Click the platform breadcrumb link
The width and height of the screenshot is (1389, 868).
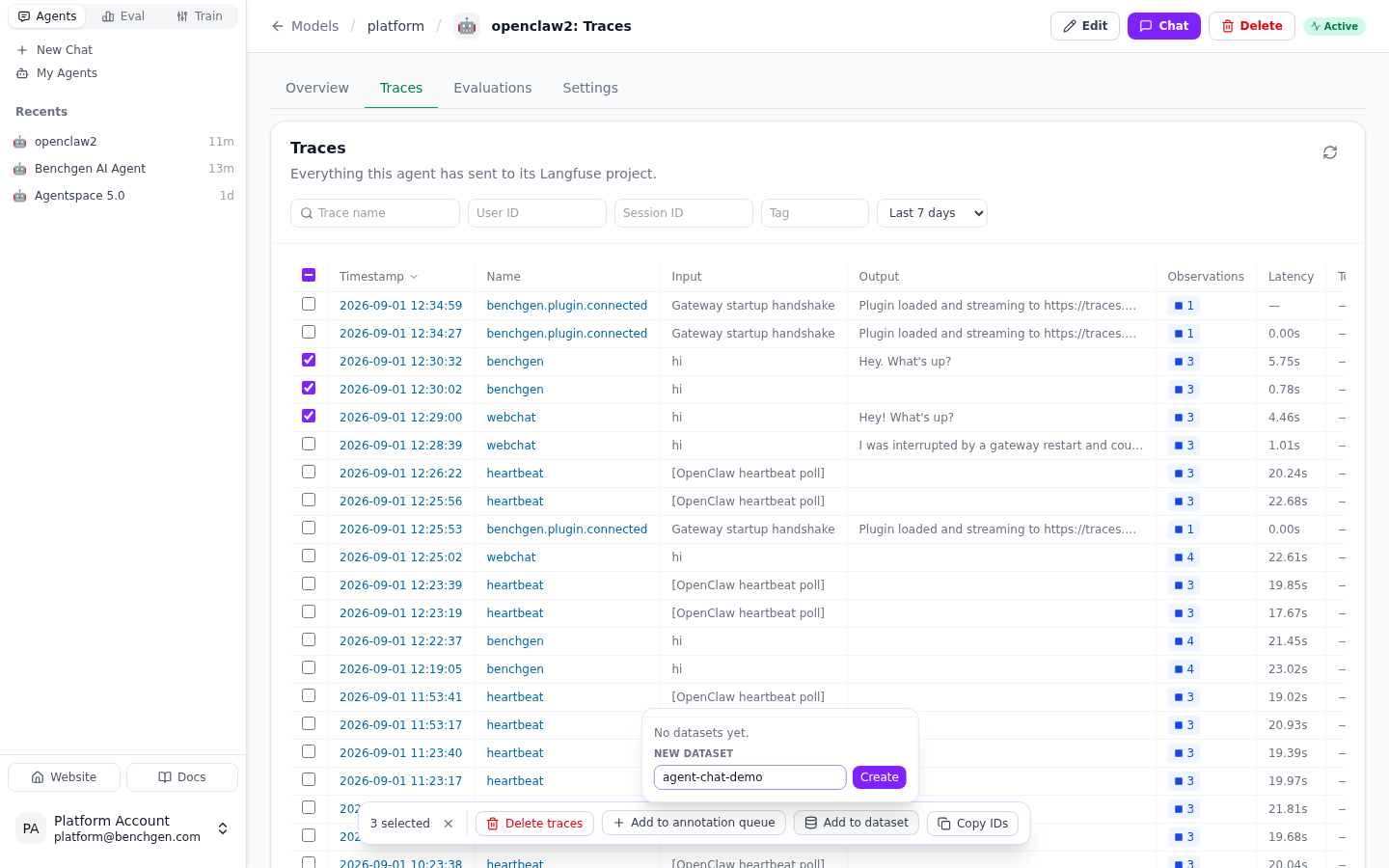pyautogui.click(x=395, y=26)
